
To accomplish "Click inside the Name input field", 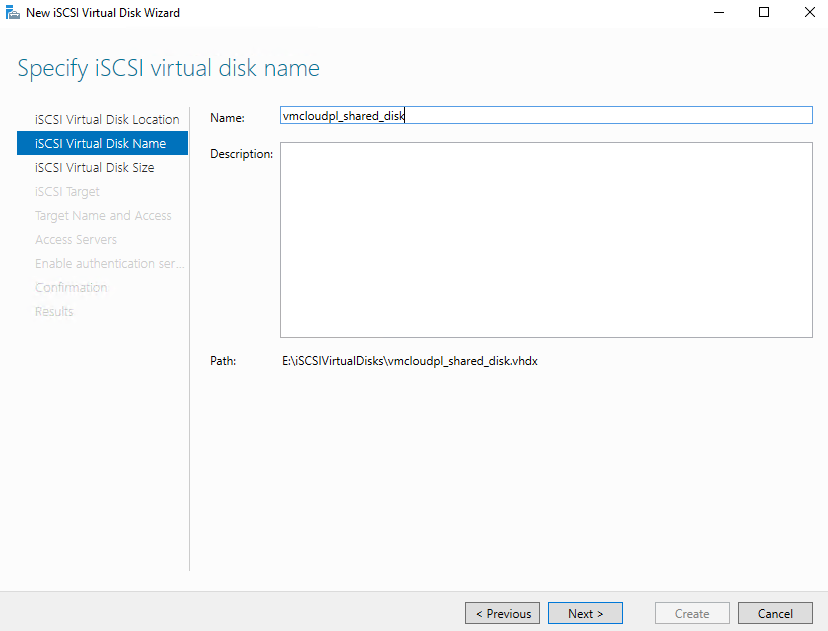I will pos(545,114).
